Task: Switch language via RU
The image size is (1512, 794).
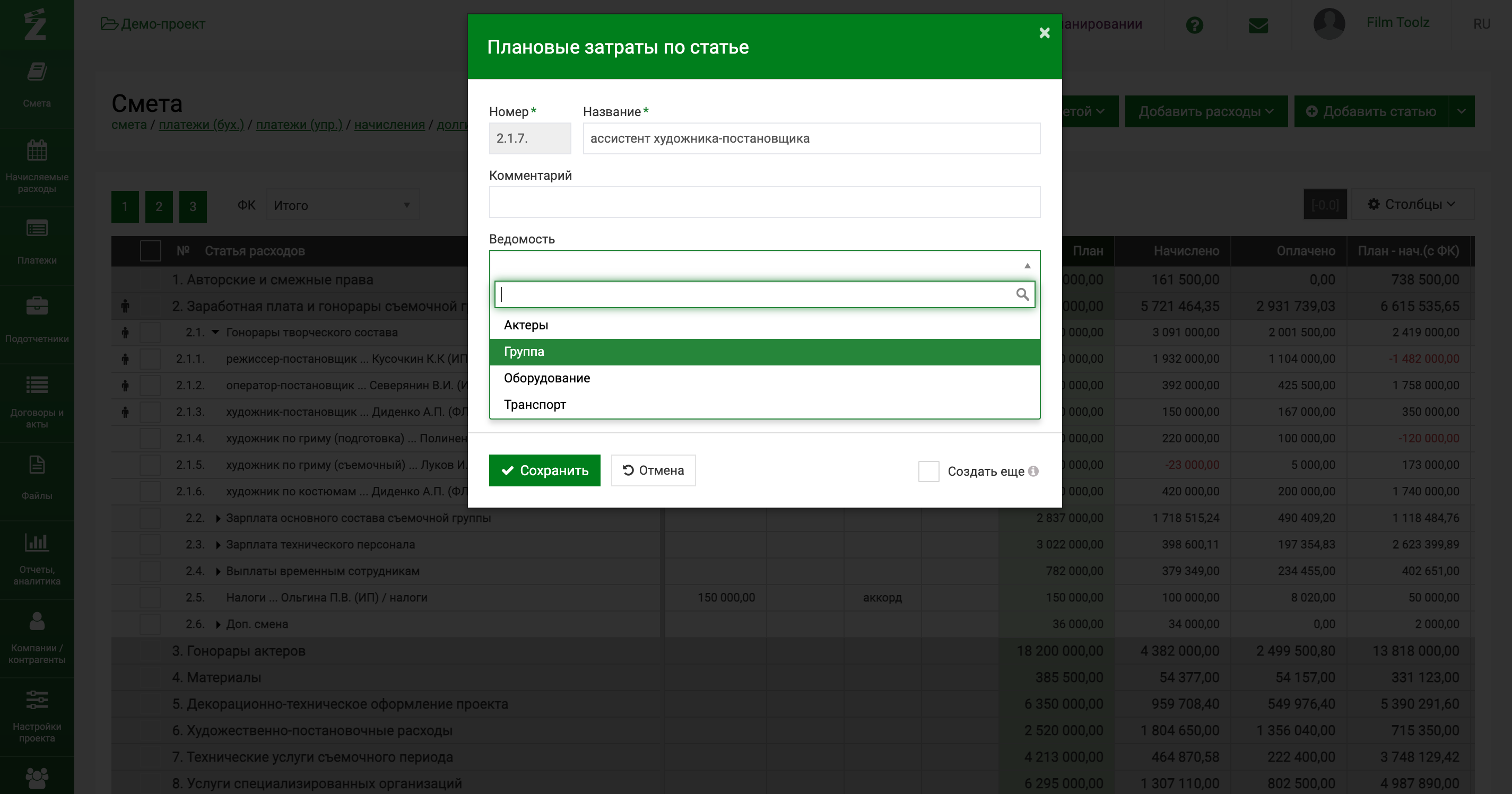Action: coord(1481,24)
